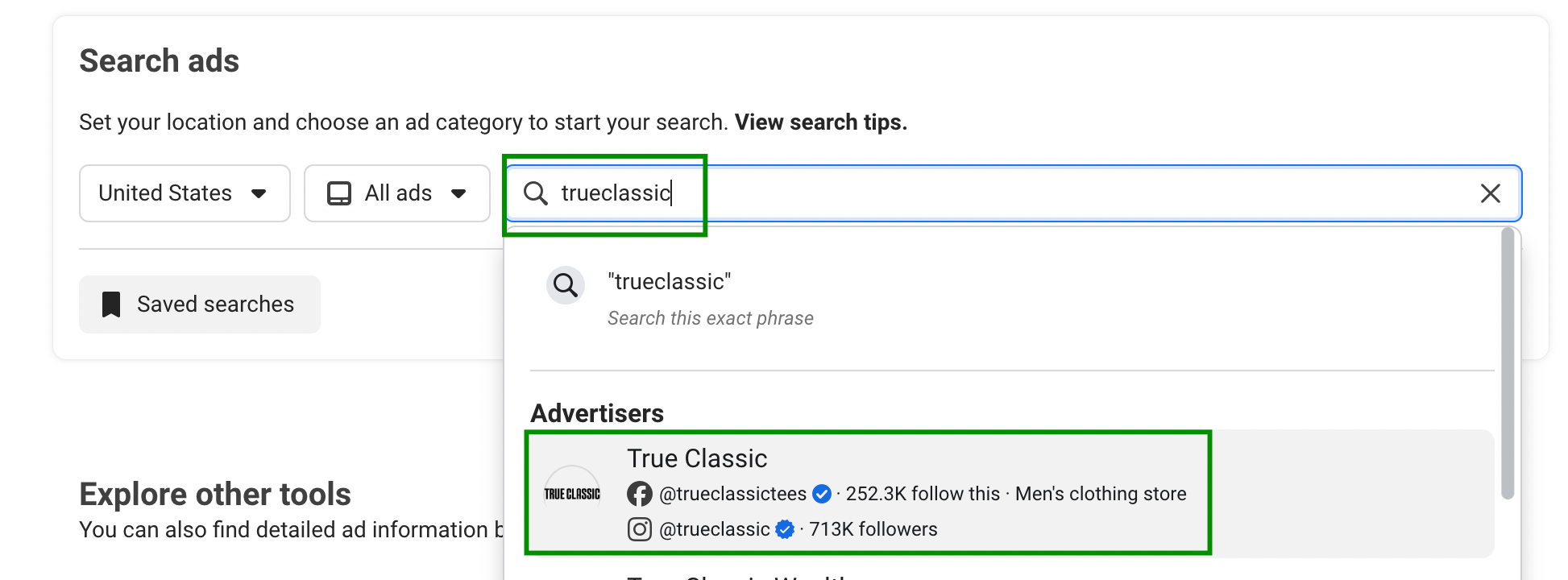Image resolution: width=1568 pixels, height=580 pixels.
Task: Click the Facebook icon beside @trueclassictees
Action: click(x=640, y=494)
